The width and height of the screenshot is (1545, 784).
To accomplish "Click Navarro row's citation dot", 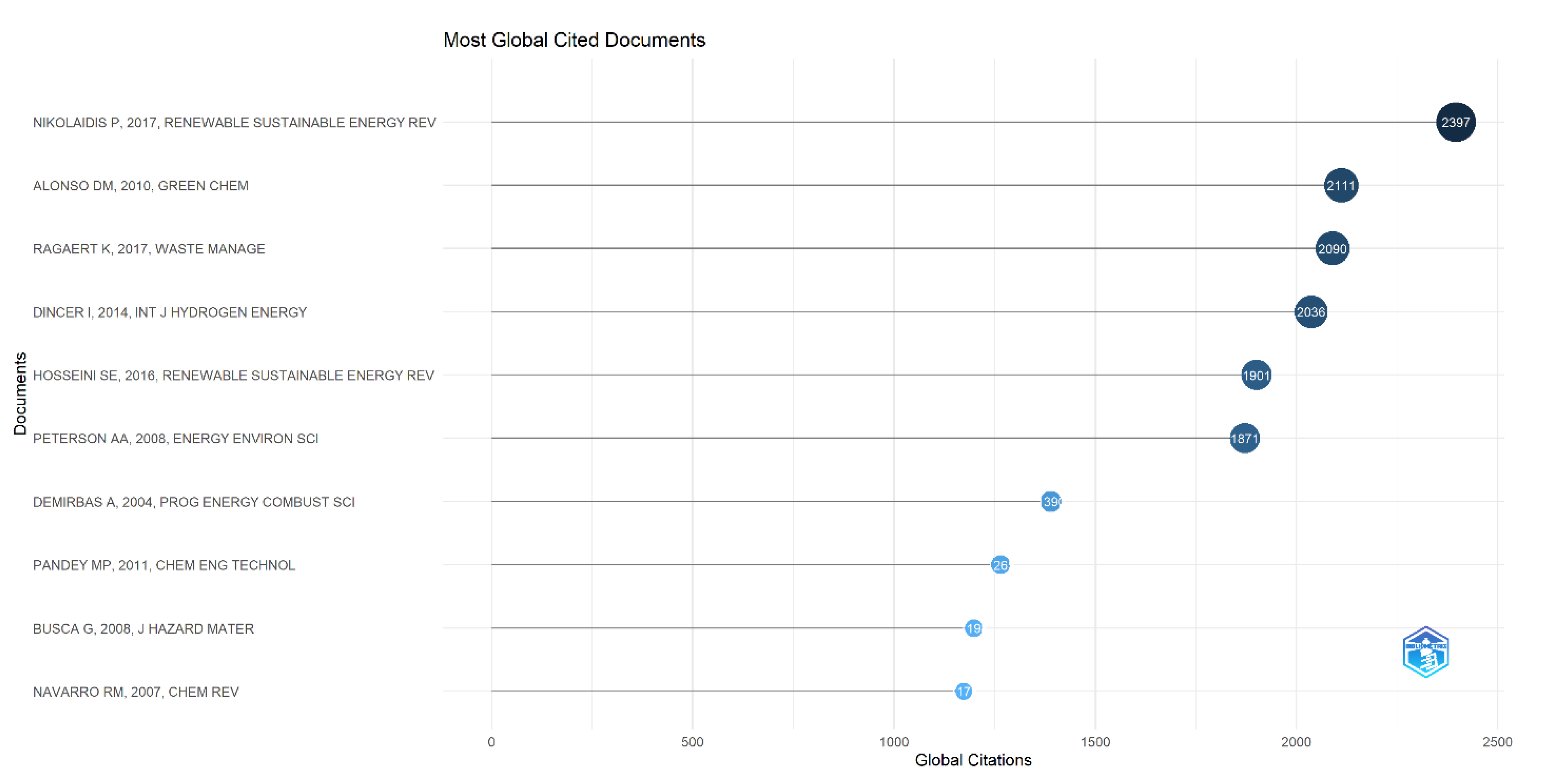I will (x=963, y=691).
